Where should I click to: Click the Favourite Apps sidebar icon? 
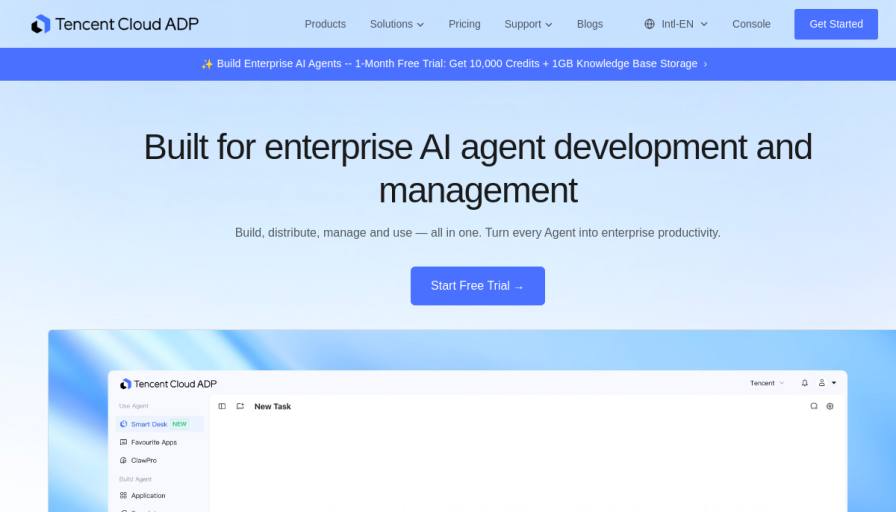pos(123,442)
